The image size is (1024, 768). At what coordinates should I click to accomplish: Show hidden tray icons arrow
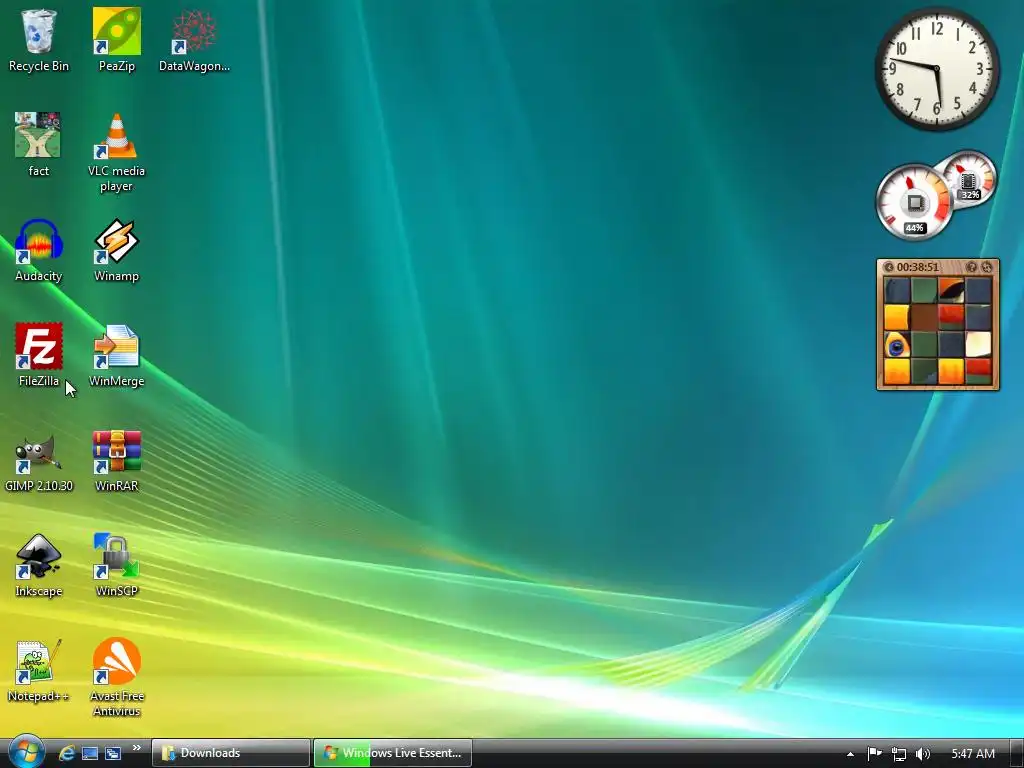pos(850,754)
